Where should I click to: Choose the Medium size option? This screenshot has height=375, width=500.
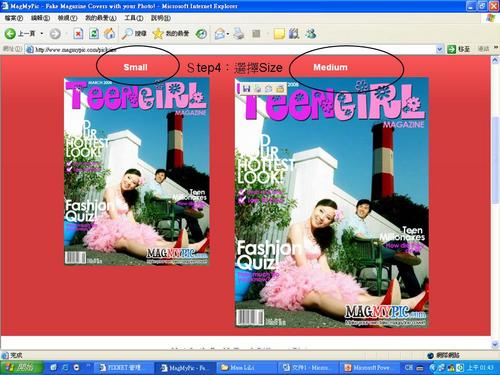[x=330, y=67]
